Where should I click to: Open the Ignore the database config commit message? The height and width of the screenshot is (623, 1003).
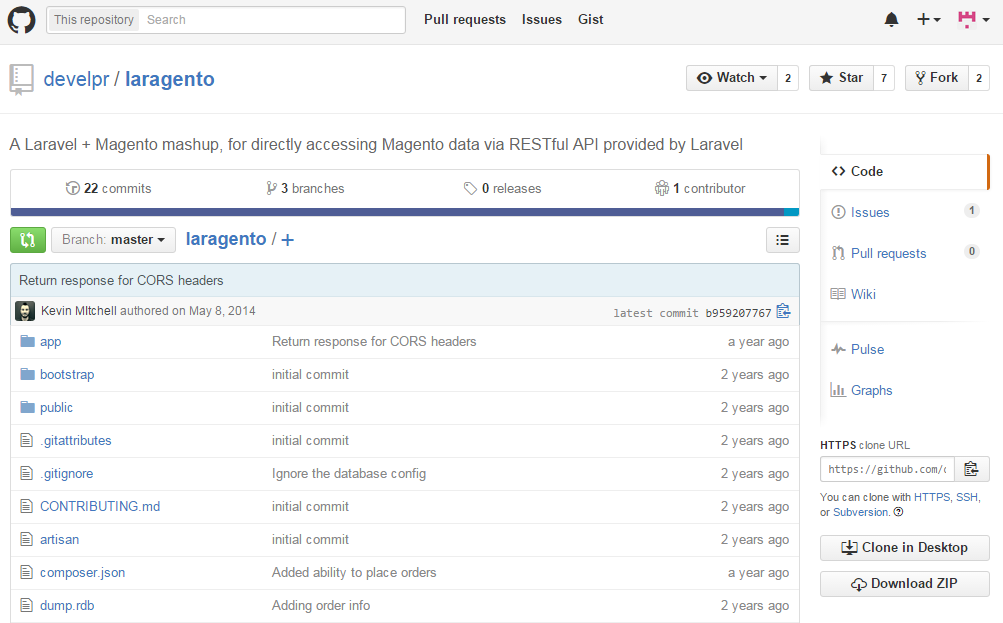coord(349,473)
